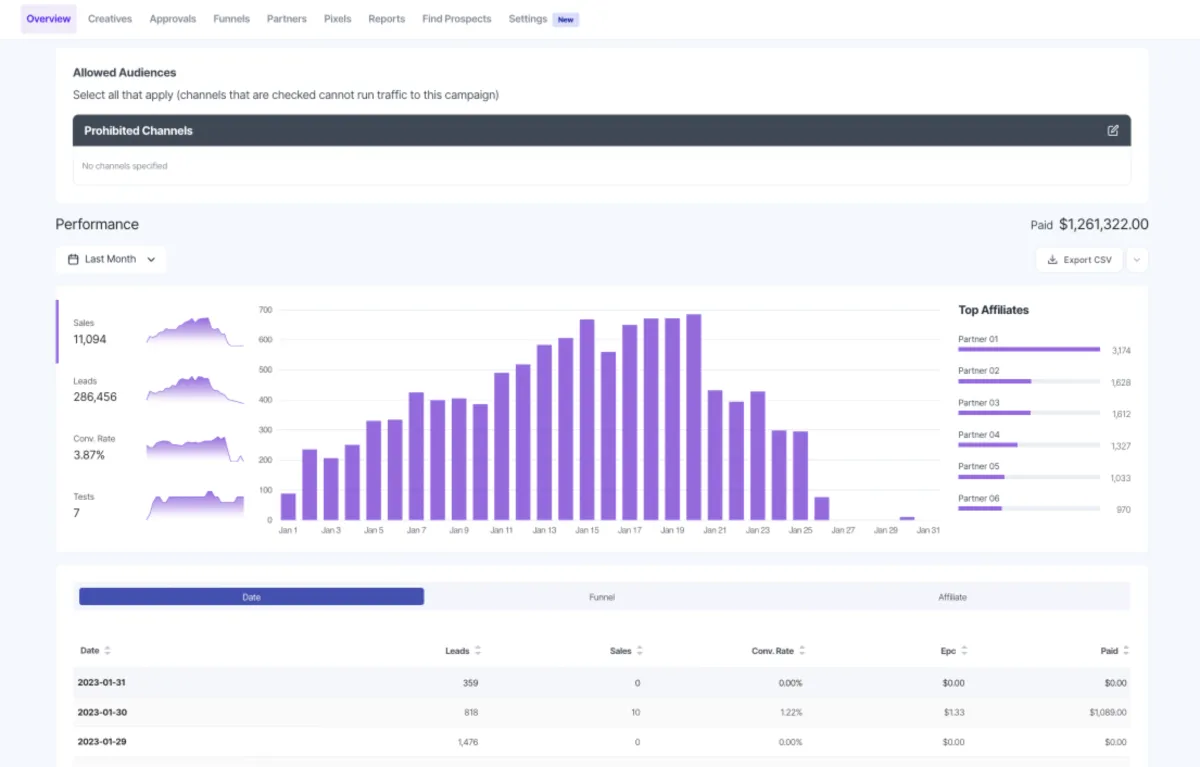Click the Epc column sort icon
This screenshot has width=1200, height=767.
click(x=966, y=650)
